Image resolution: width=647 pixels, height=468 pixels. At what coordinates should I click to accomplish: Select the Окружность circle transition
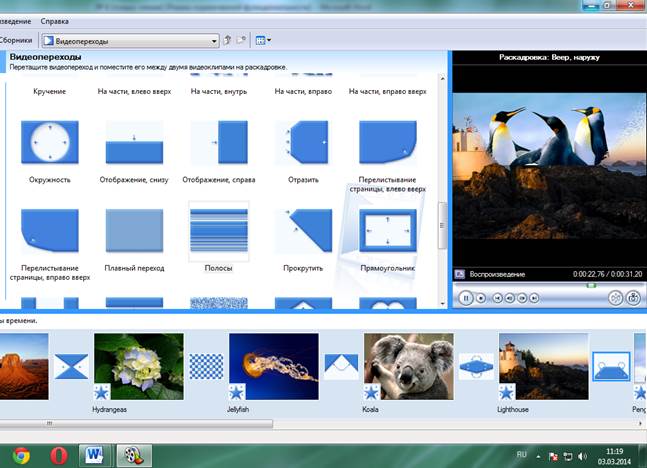point(50,142)
